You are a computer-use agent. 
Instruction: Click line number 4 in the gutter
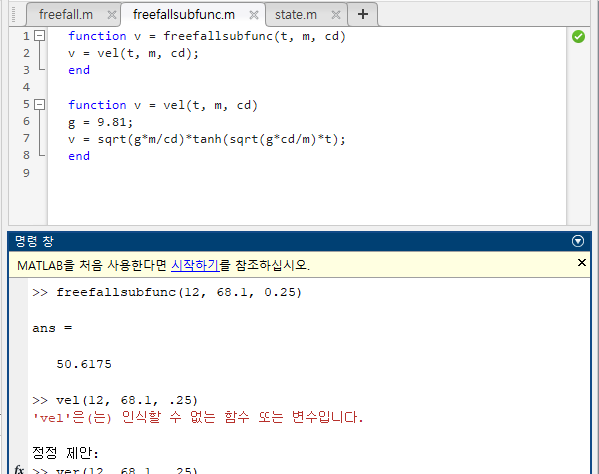[x=26, y=87]
